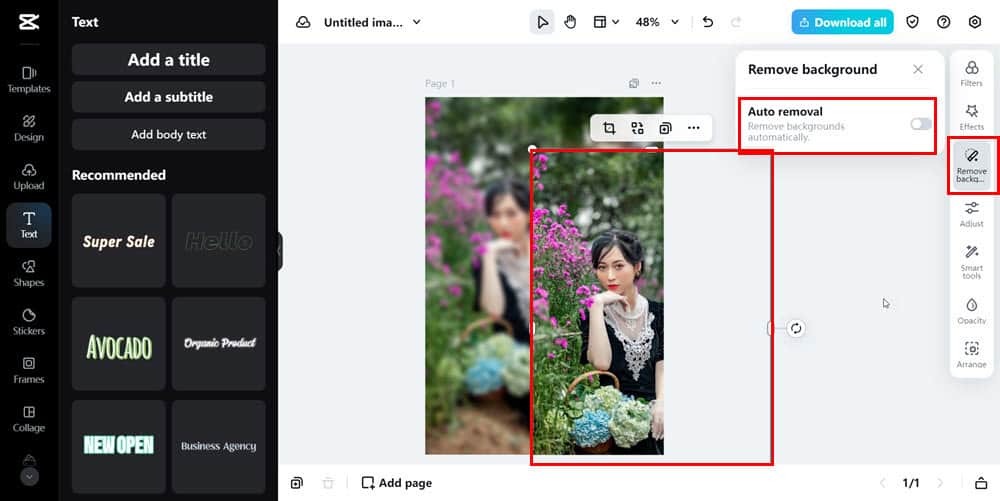The height and width of the screenshot is (501, 1000).
Task: Open the Shapes sidebar panel
Action: click(x=29, y=273)
